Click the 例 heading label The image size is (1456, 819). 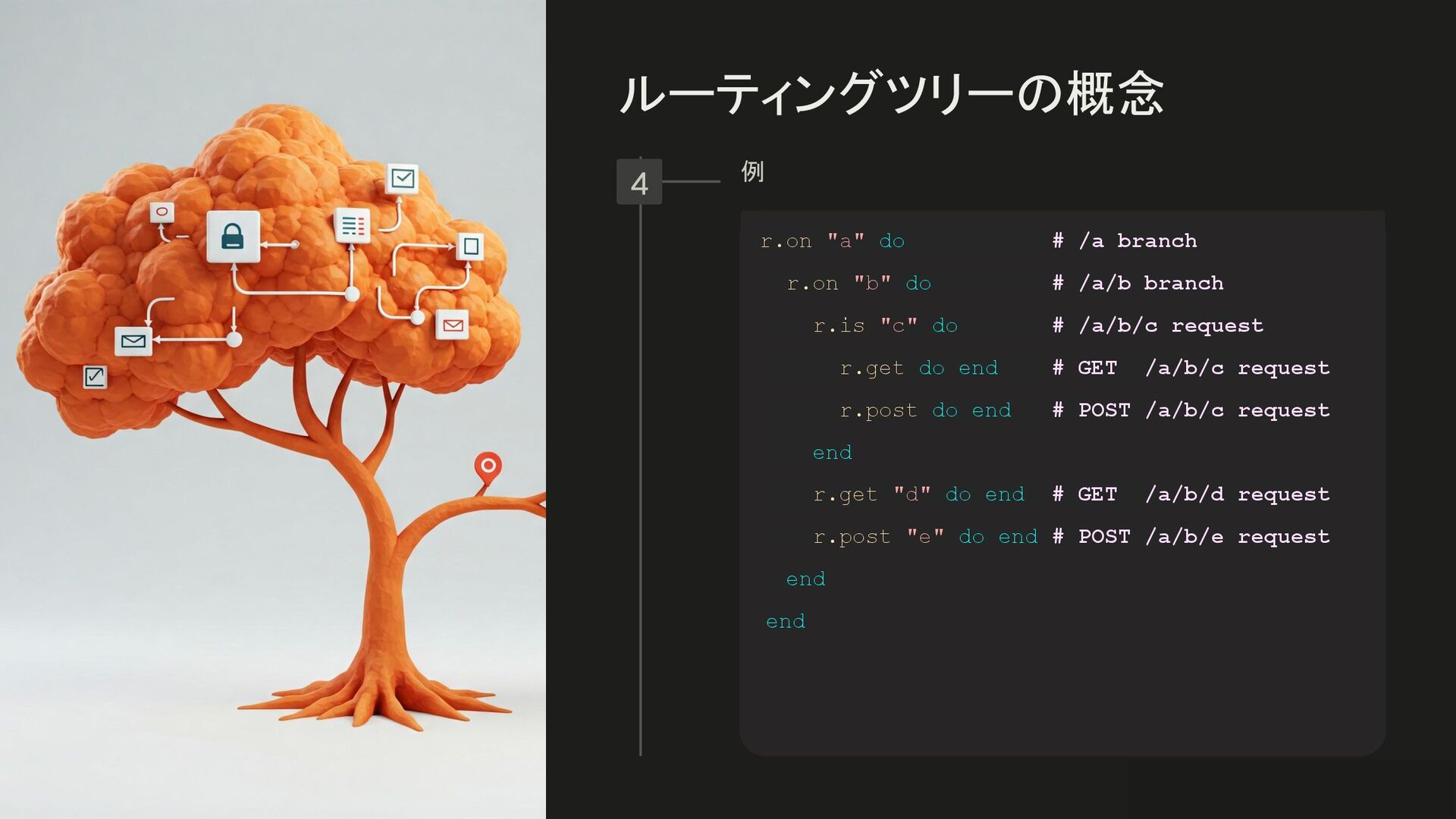pyautogui.click(x=752, y=172)
